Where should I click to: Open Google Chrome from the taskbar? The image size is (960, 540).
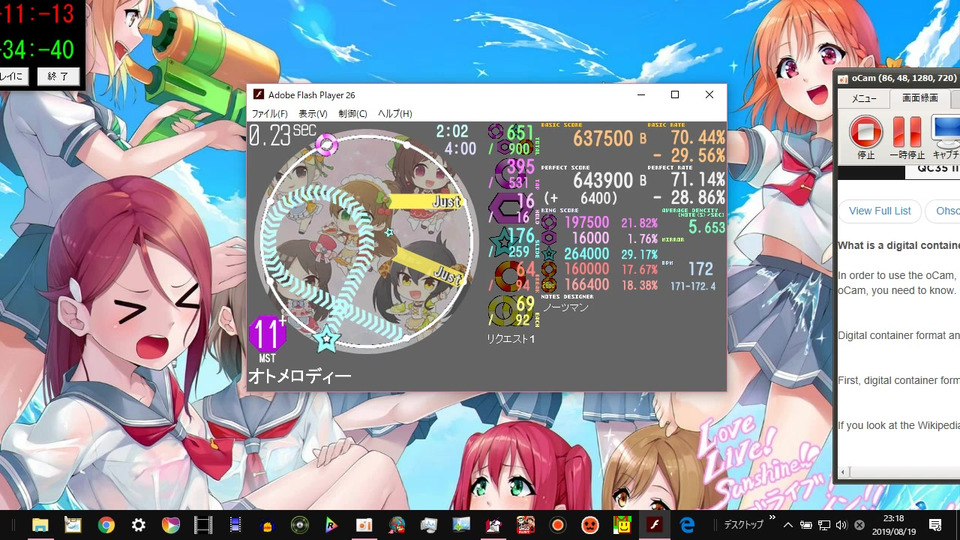click(x=106, y=525)
